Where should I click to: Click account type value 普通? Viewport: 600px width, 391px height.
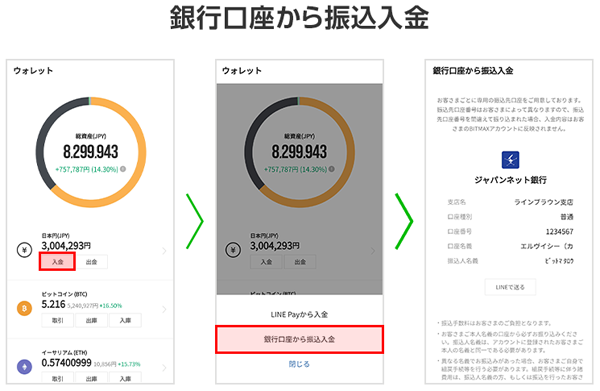point(567,217)
